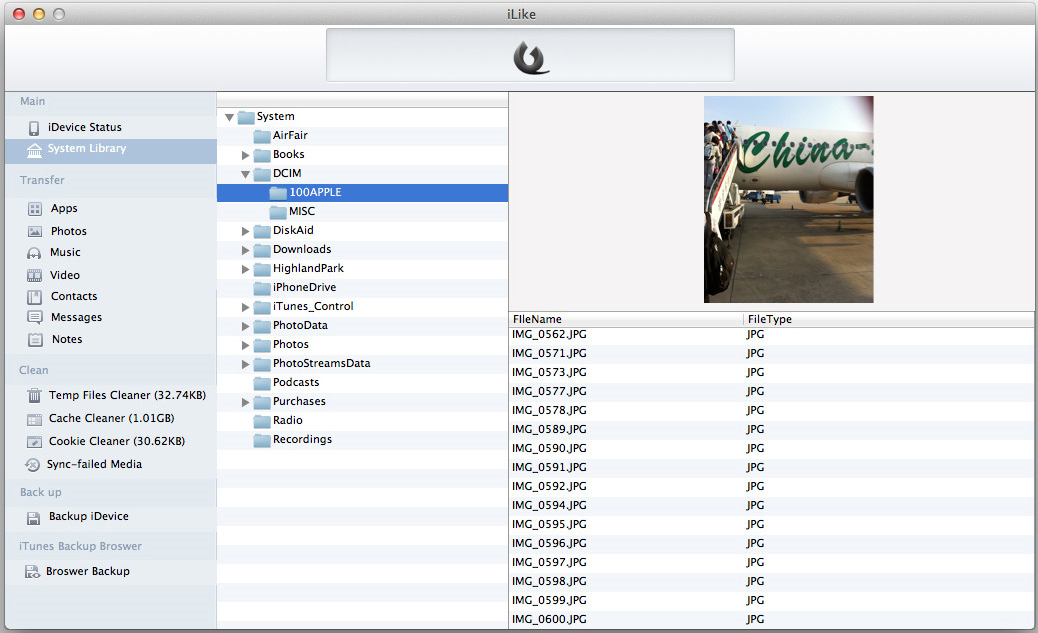This screenshot has width=1038, height=633.
Task: Select System Library in the sidebar
Action: pyautogui.click(x=111, y=150)
